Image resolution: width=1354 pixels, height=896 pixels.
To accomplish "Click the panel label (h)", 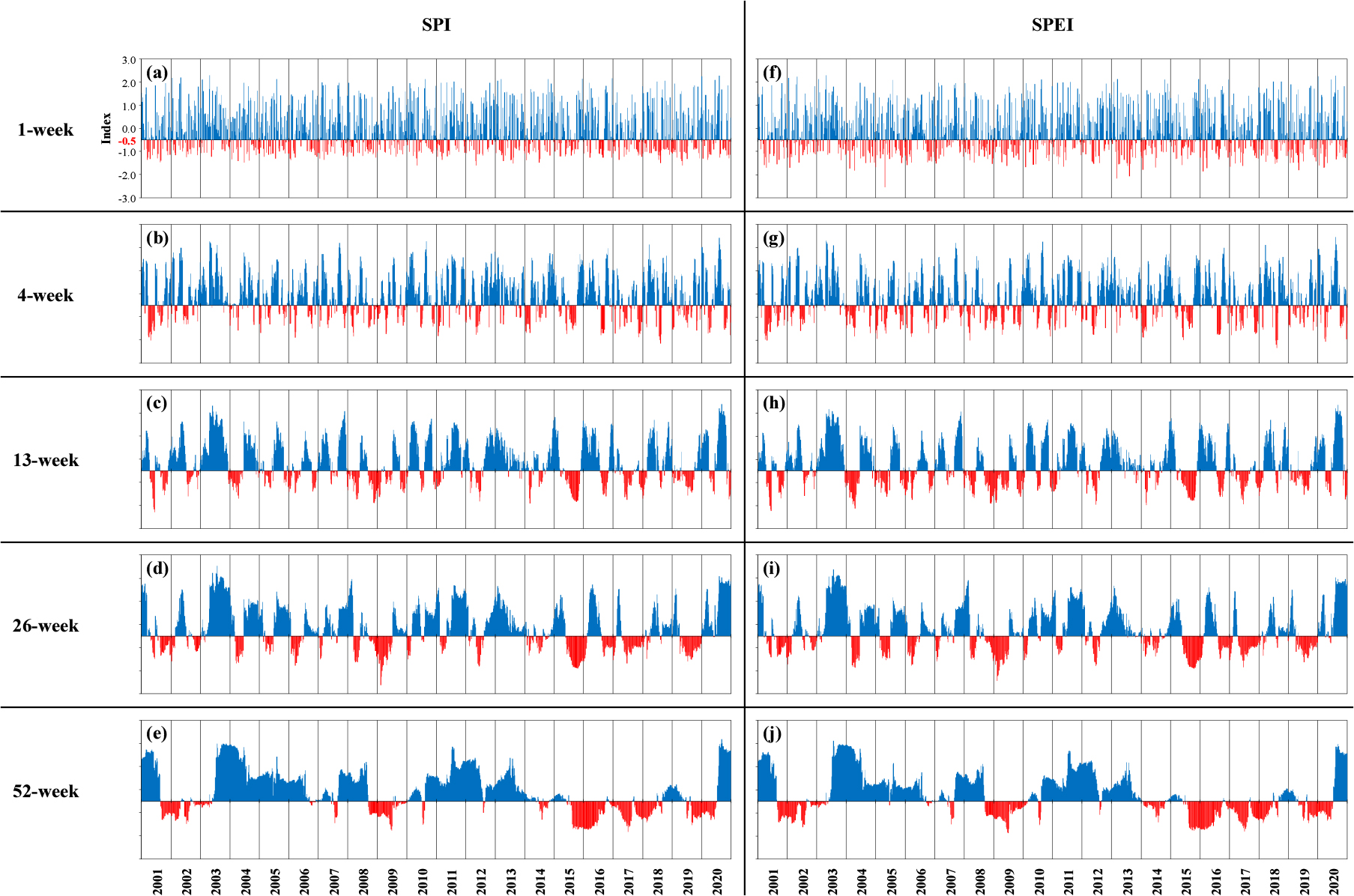I will [x=773, y=403].
